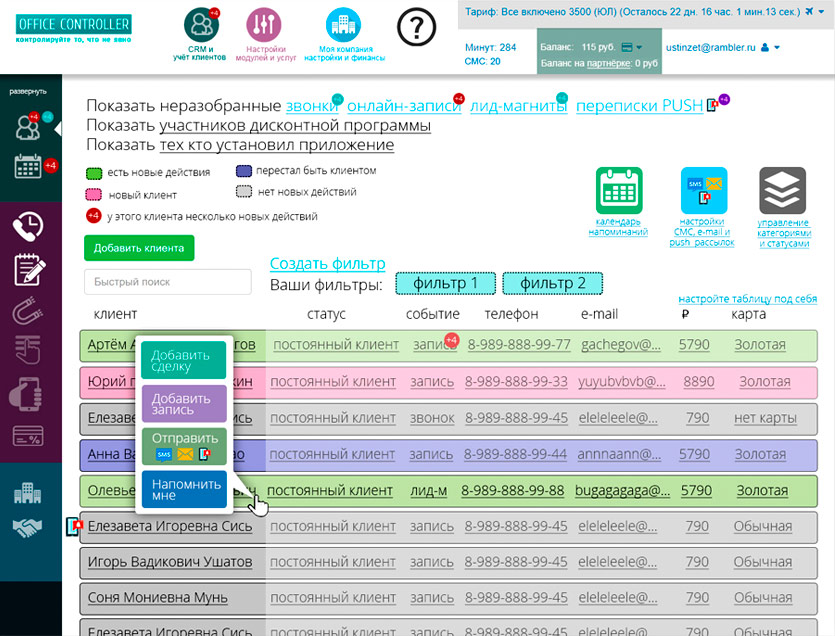Expand the tariff dropdown arrow
This screenshot has width=835, height=636.
coord(821,12)
